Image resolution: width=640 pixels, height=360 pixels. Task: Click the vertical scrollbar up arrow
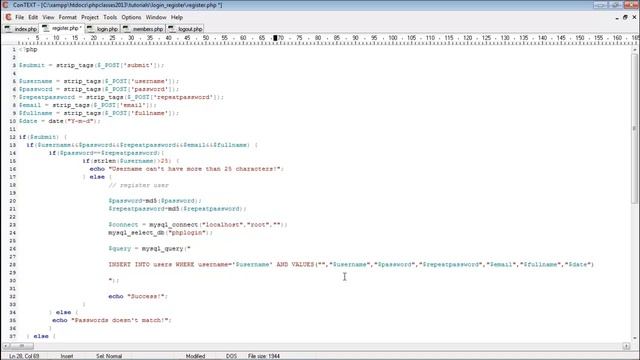(x=634, y=50)
